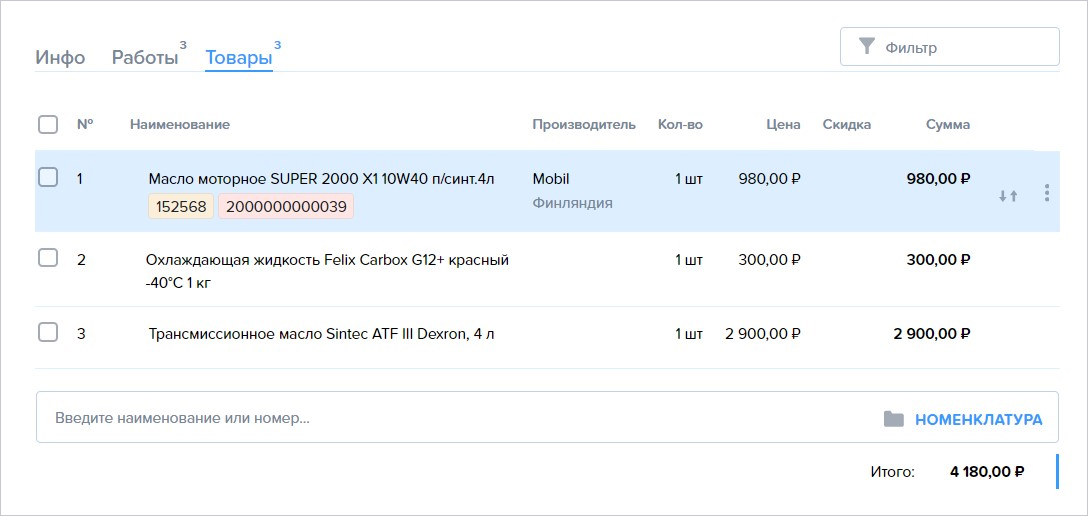Click the Наименование column header
This screenshot has width=1088, height=516.
(x=180, y=125)
